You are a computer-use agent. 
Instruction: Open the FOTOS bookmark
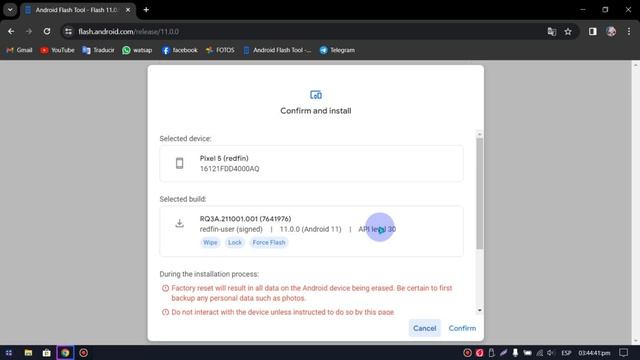pyautogui.click(x=220, y=50)
